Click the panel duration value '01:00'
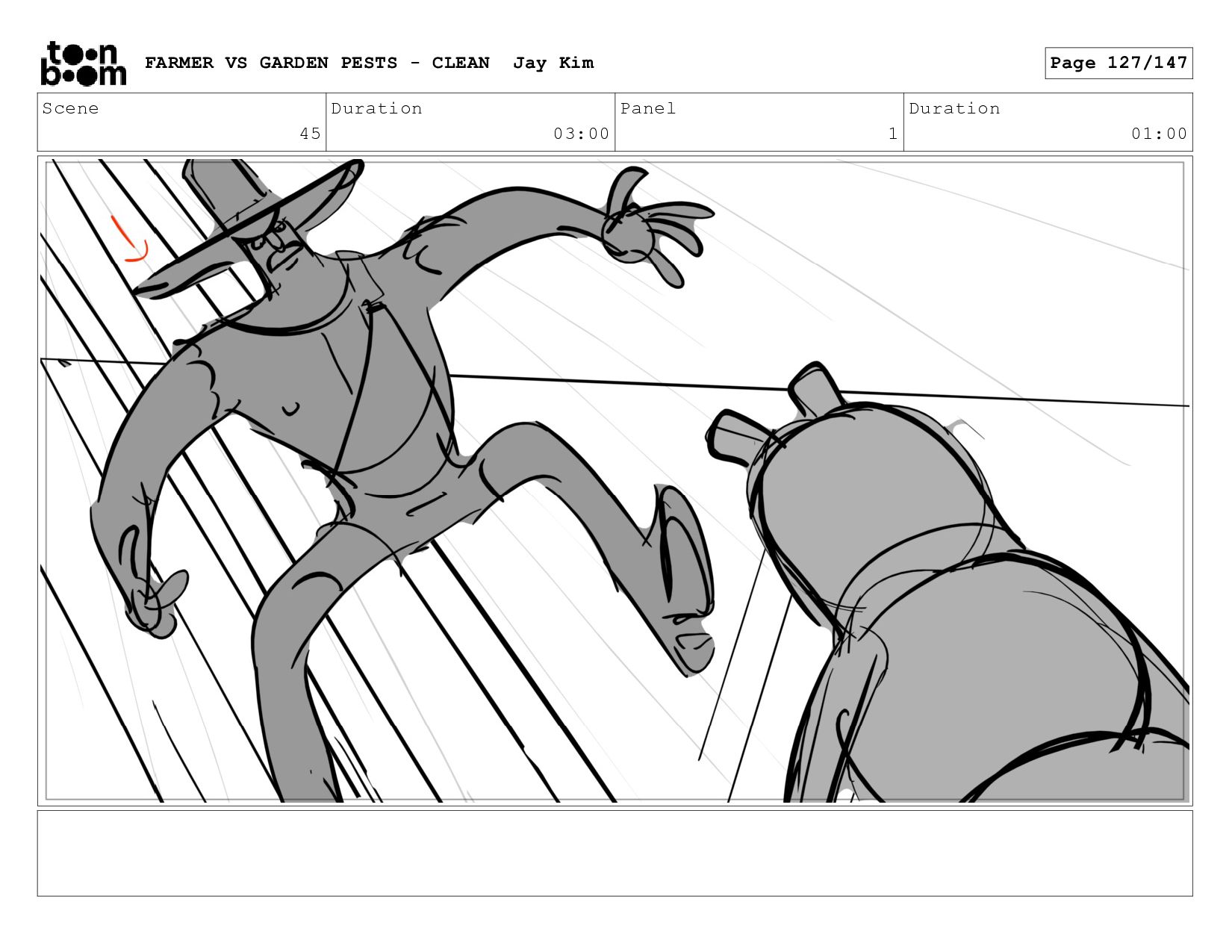The width and height of the screenshot is (1232, 952). point(1159,134)
